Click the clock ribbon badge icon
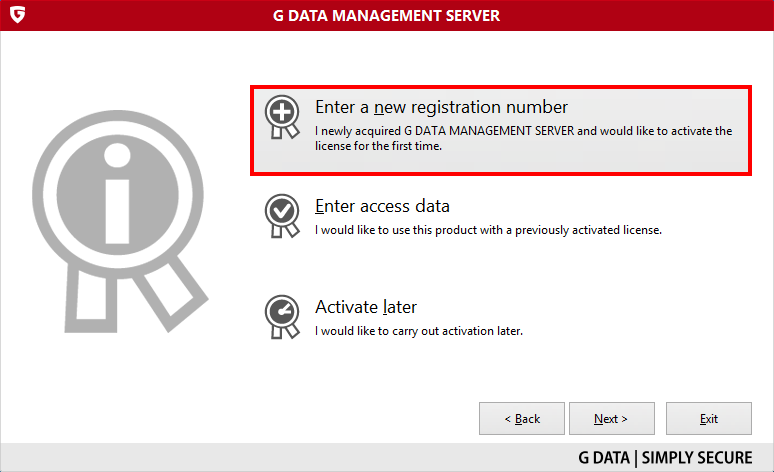 [x=282, y=317]
